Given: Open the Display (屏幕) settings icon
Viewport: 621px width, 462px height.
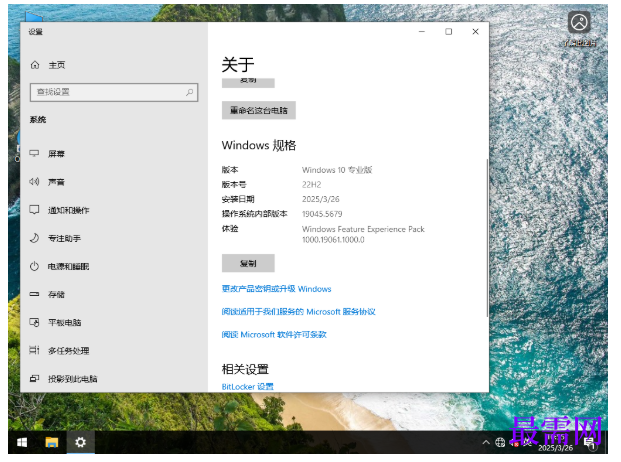Looking at the screenshot, I should [34, 153].
